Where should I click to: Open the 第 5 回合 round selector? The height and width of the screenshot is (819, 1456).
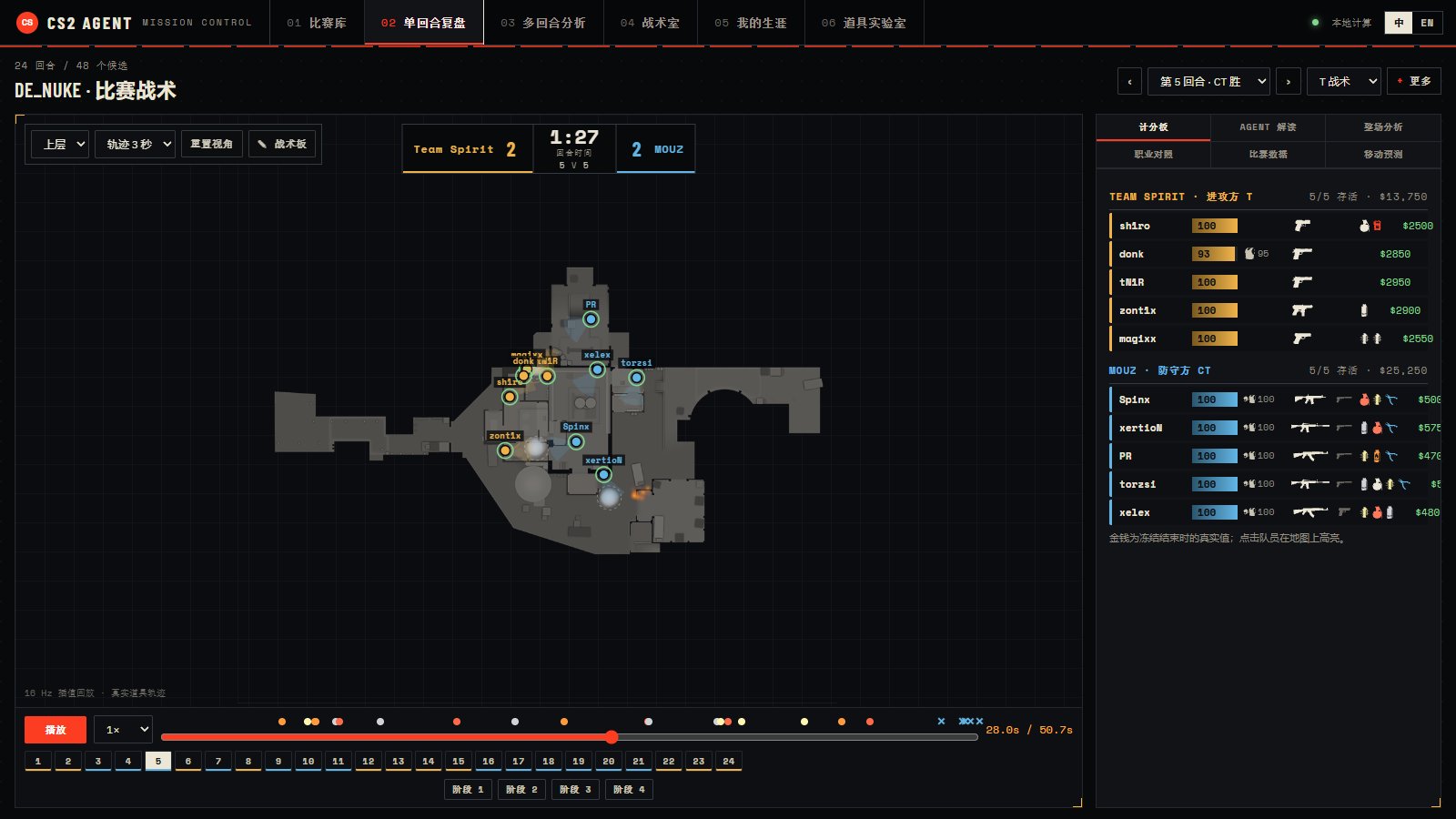(x=1208, y=81)
